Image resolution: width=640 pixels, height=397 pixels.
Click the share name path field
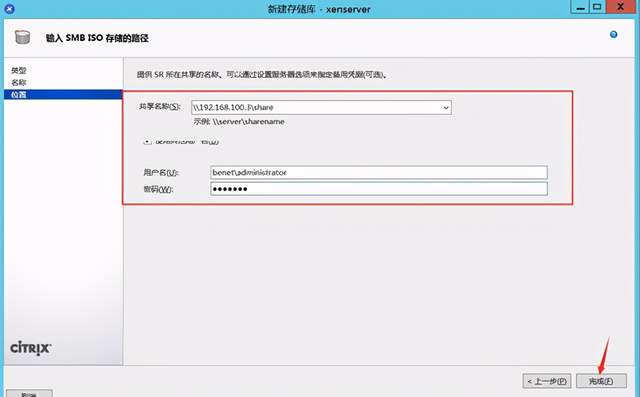click(x=321, y=108)
